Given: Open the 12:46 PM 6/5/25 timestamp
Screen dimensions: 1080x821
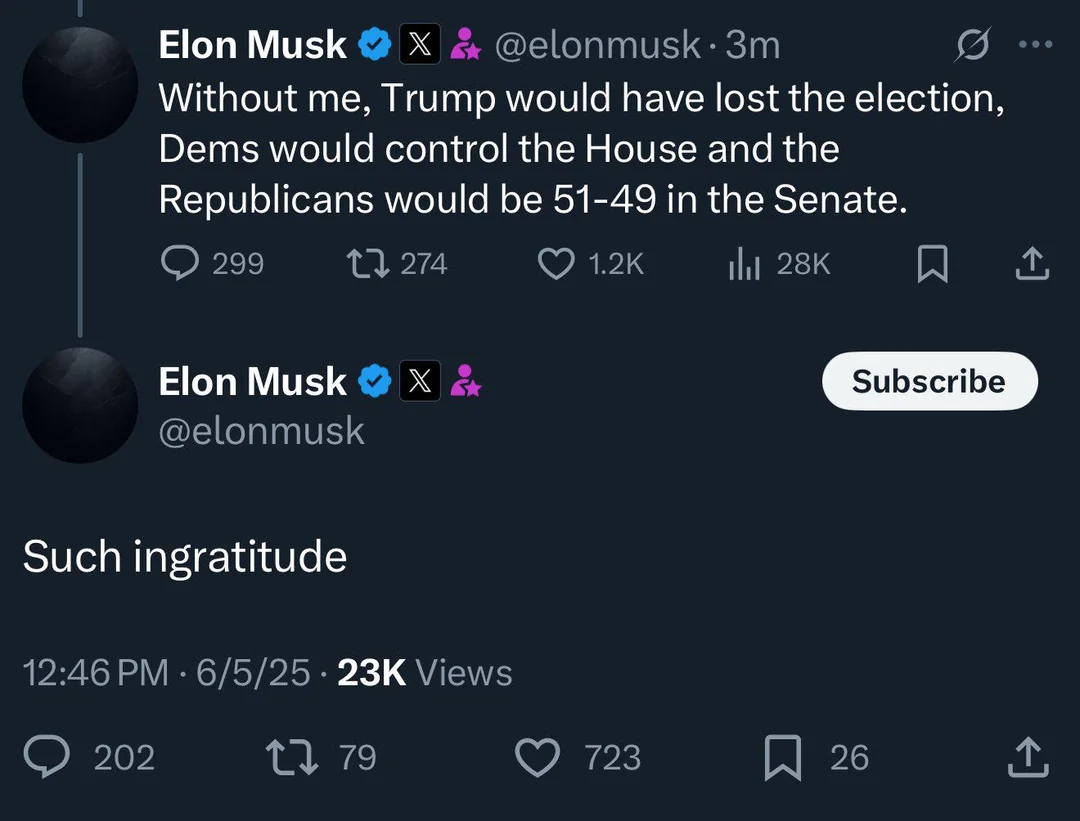Looking at the screenshot, I should point(166,673).
